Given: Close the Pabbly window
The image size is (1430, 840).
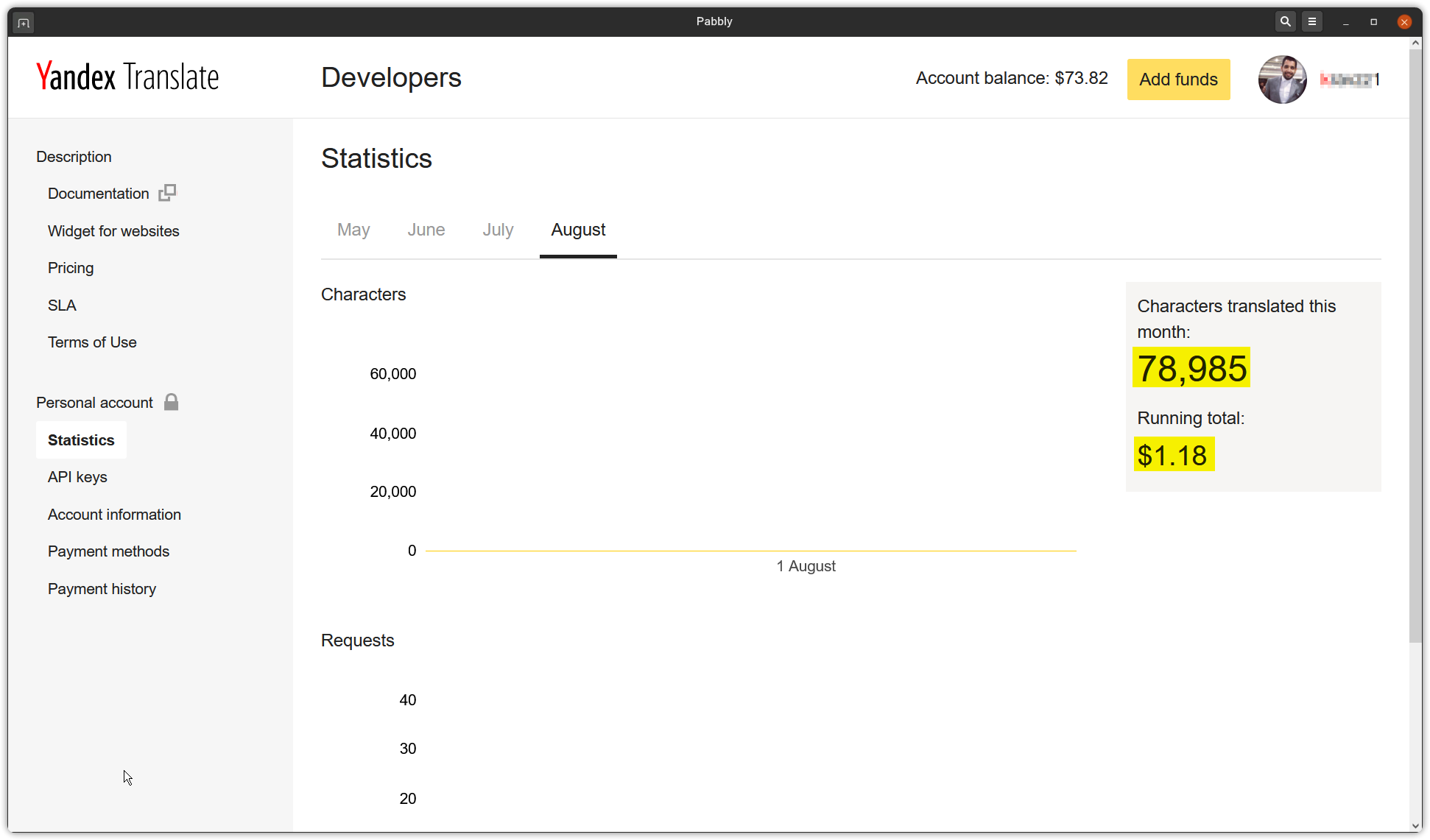Looking at the screenshot, I should pyautogui.click(x=1404, y=22).
